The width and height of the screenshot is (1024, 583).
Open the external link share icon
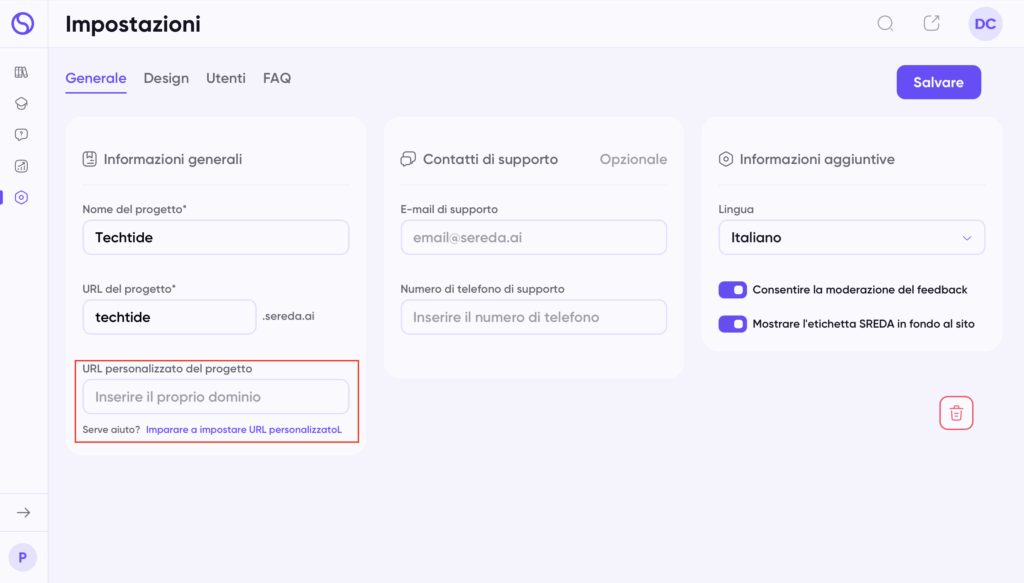click(931, 24)
